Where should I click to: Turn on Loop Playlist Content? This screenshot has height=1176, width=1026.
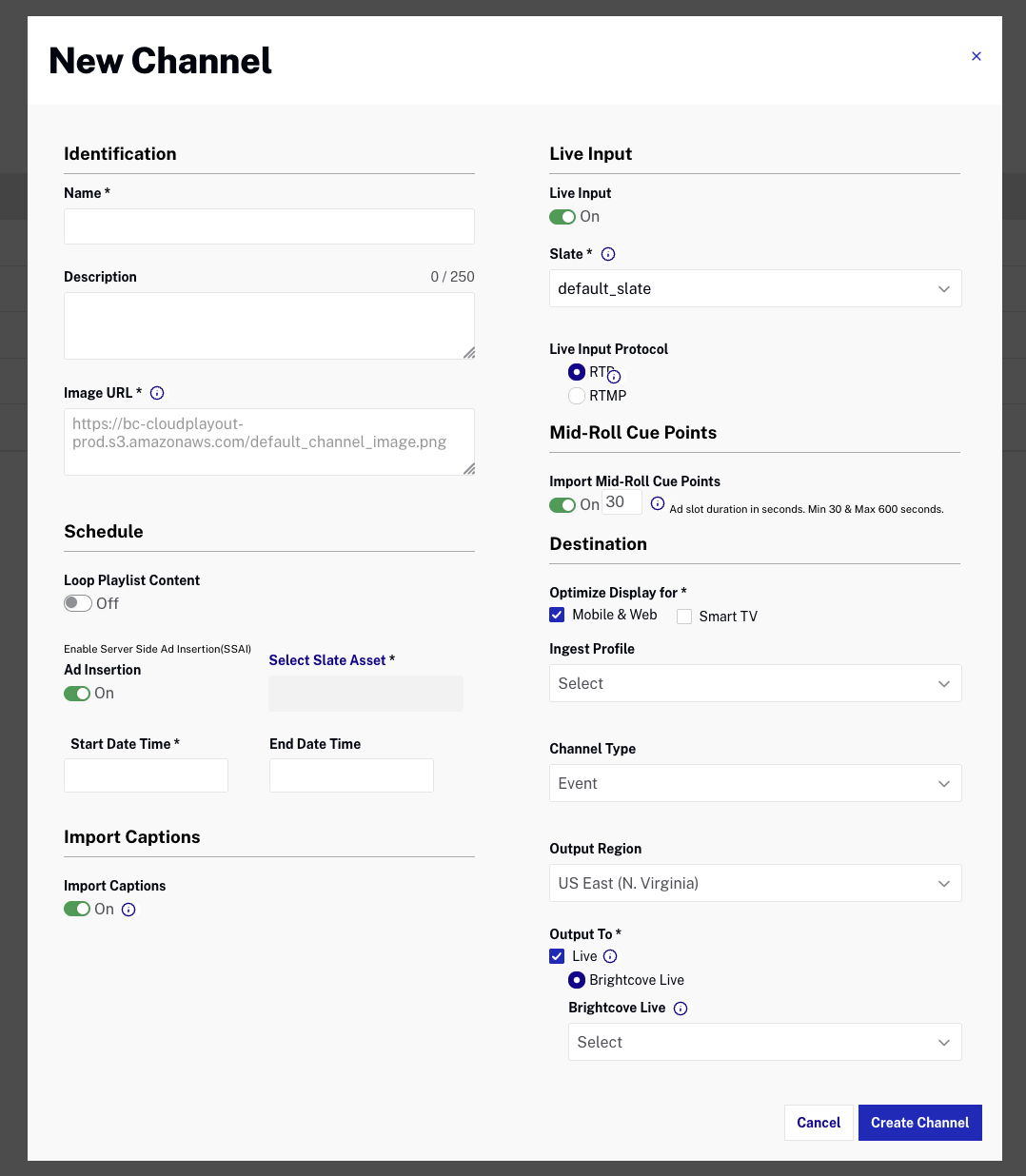point(77,602)
